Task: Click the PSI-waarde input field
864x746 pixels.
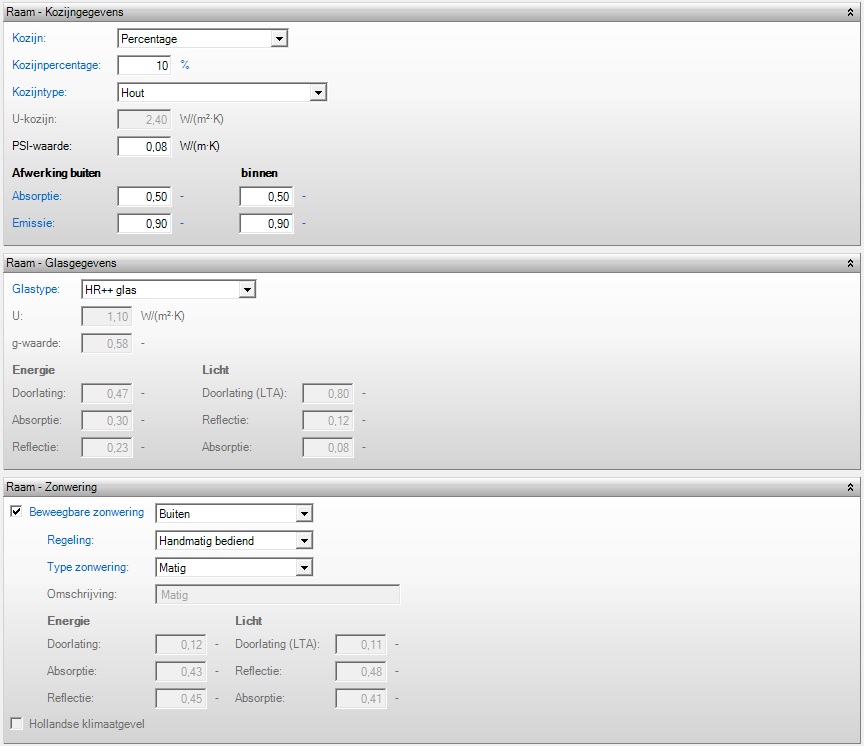Action: (x=144, y=147)
